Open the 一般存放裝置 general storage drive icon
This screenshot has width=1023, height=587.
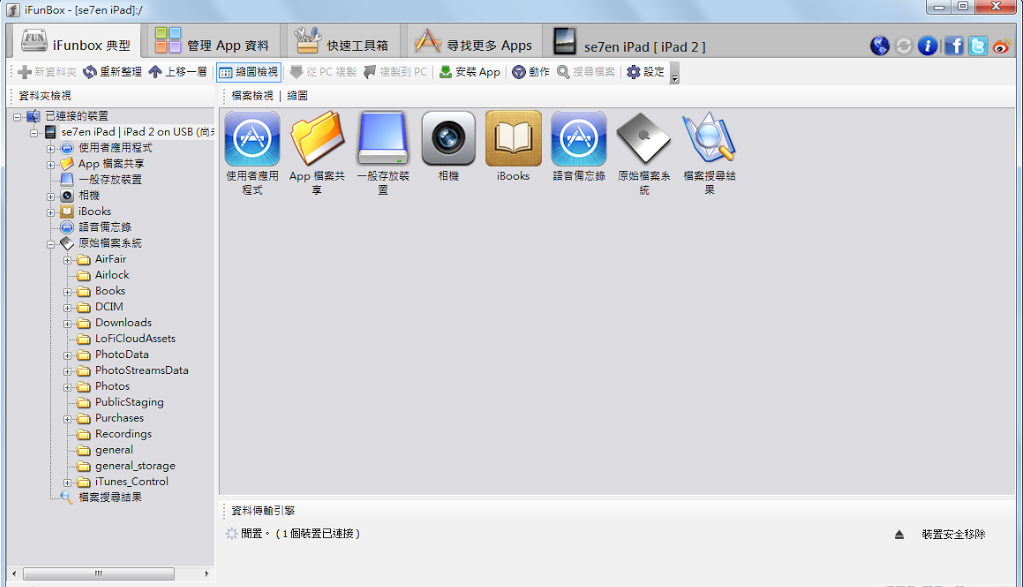point(382,140)
